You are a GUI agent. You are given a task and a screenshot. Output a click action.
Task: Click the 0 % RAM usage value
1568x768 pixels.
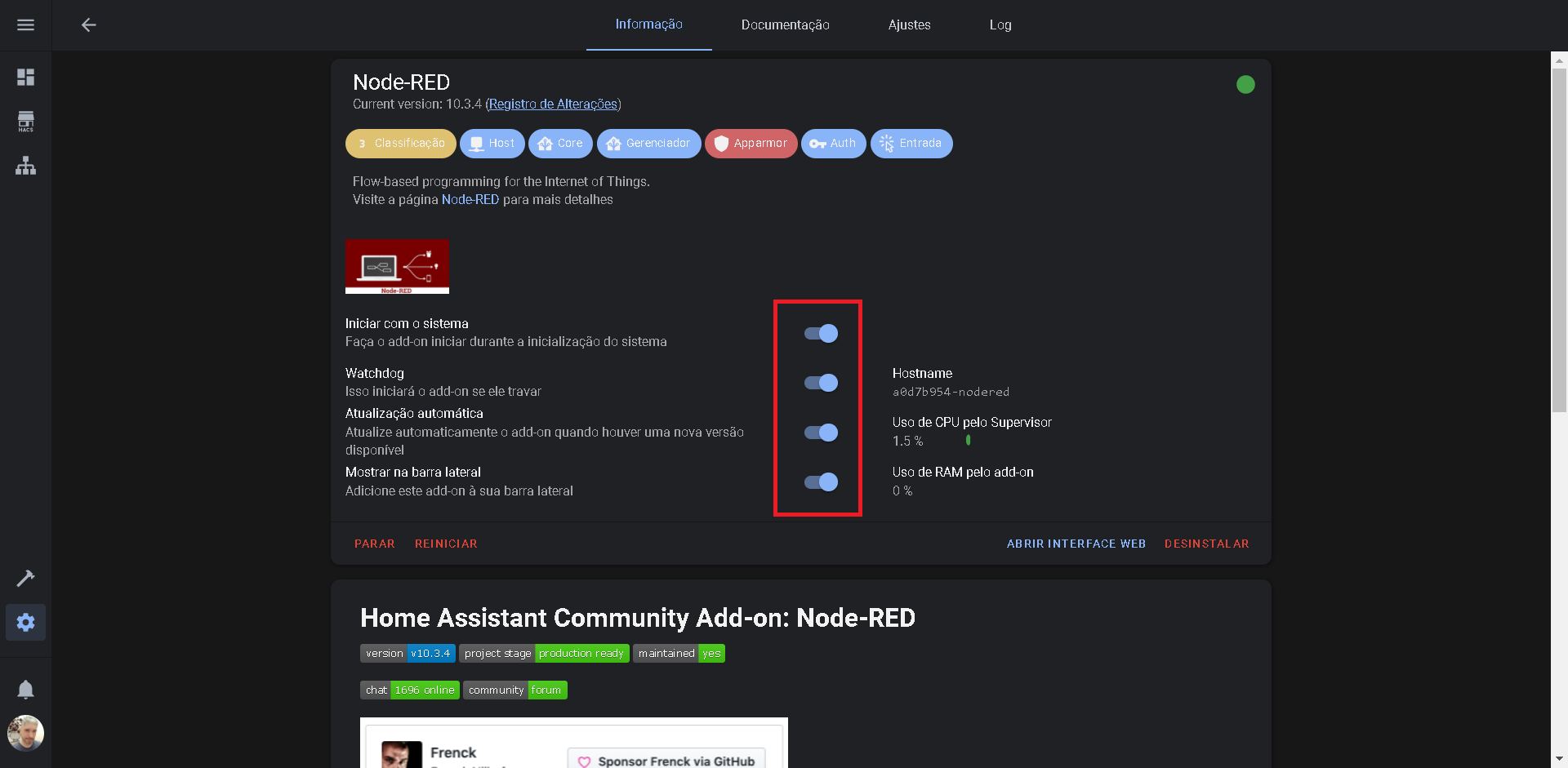point(902,491)
